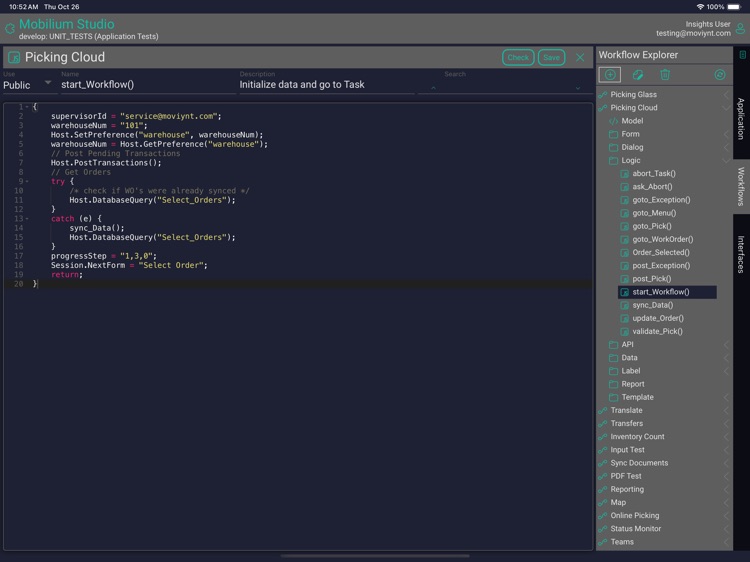The height and width of the screenshot is (562, 750).
Task: Switch to the Workflows side tab
Action: [x=741, y=187]
